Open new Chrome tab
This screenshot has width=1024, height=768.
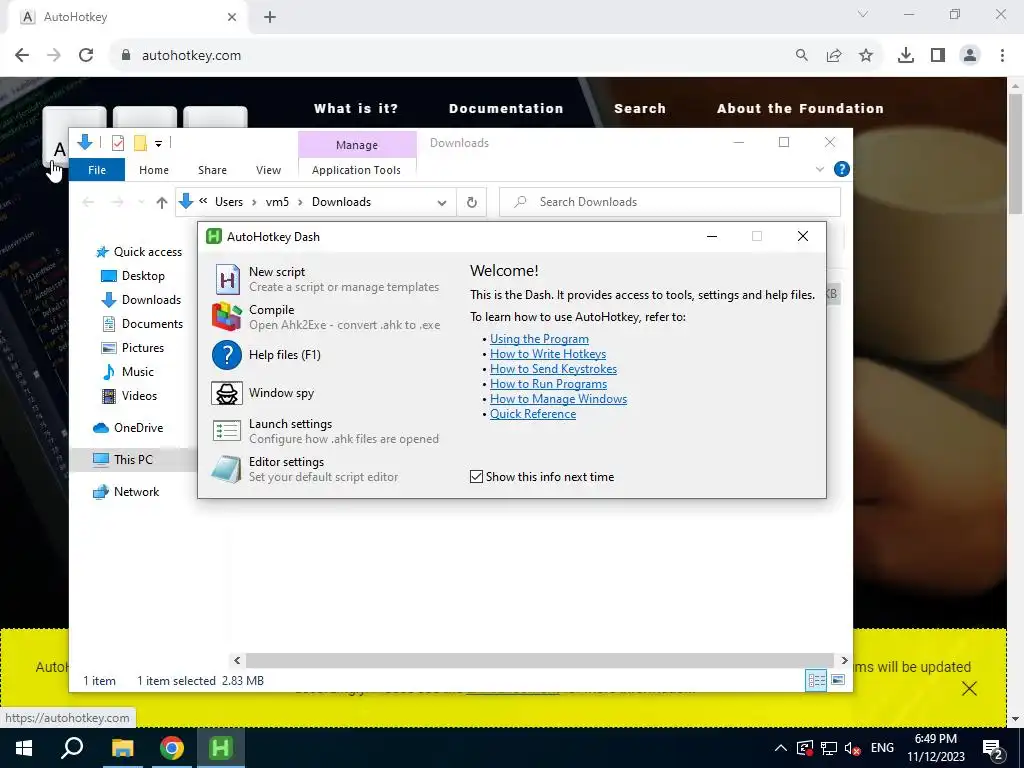tap(270, 17)
